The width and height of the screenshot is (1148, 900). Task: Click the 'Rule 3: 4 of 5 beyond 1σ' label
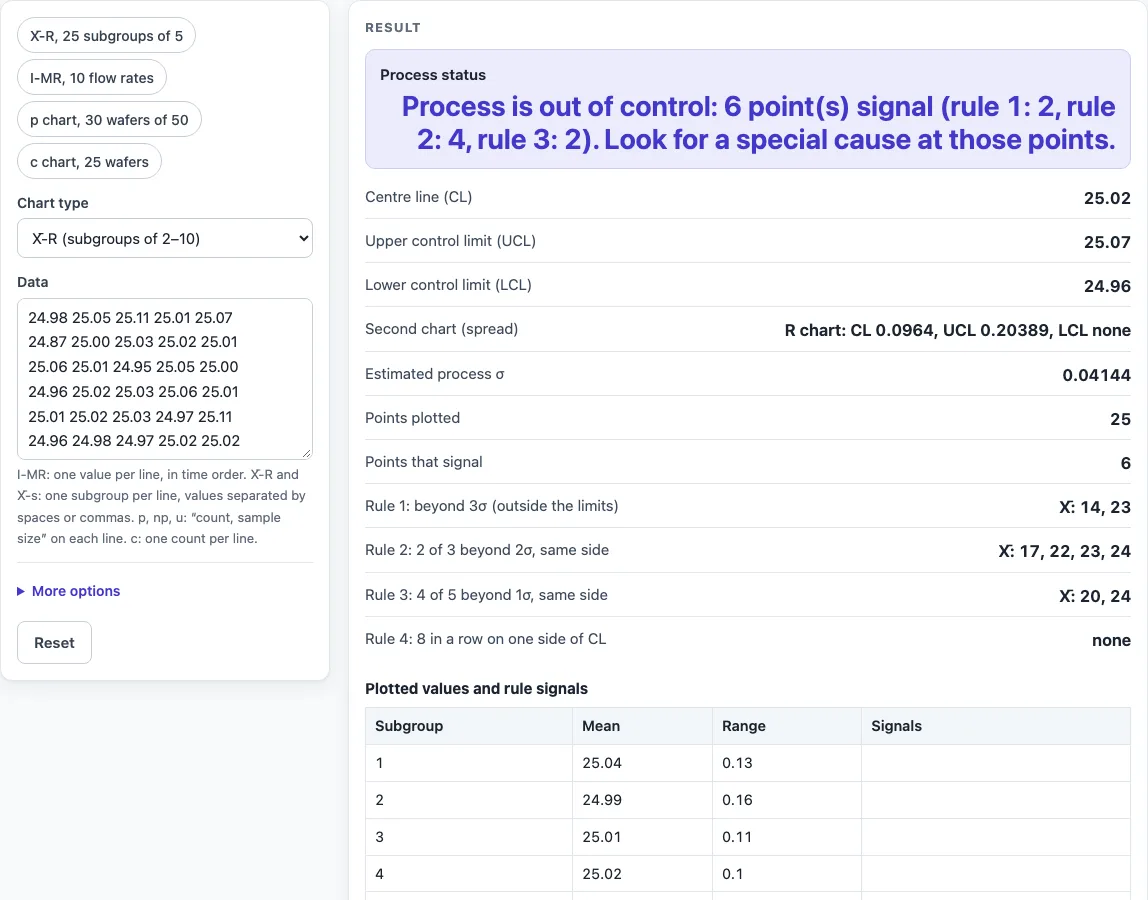[x=486, y=595]
